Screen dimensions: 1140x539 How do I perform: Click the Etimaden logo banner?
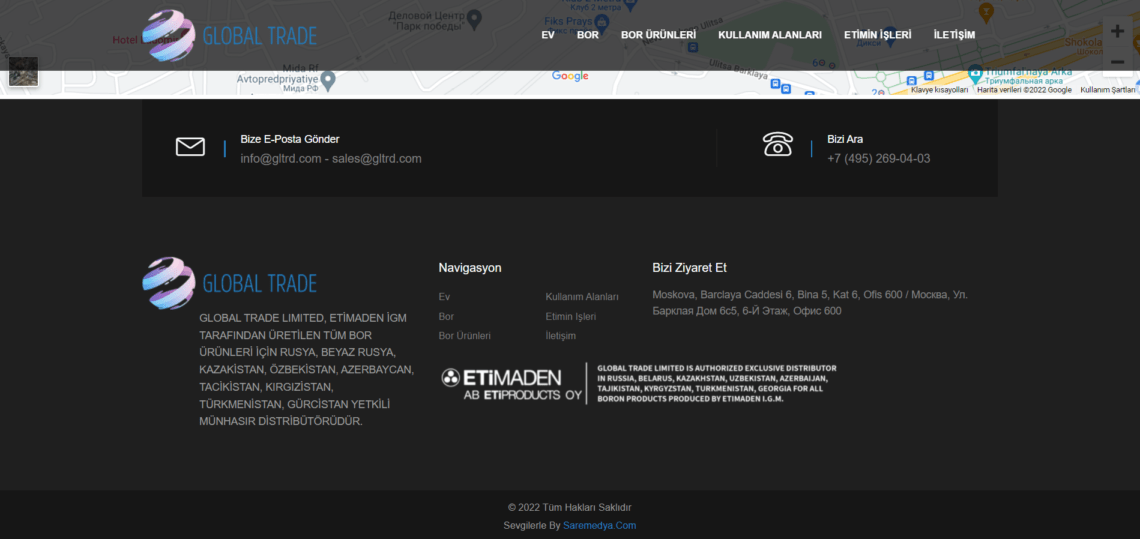[638, 384]
